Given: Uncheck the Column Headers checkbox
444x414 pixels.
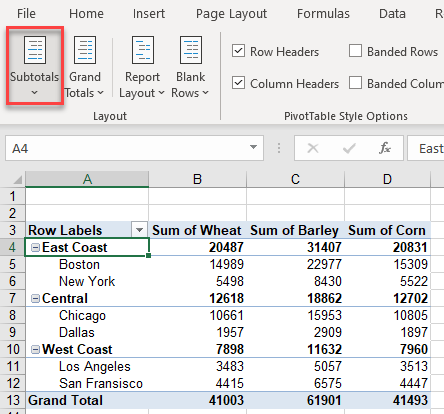Looking at the screenshot, I should pos(238,83).
